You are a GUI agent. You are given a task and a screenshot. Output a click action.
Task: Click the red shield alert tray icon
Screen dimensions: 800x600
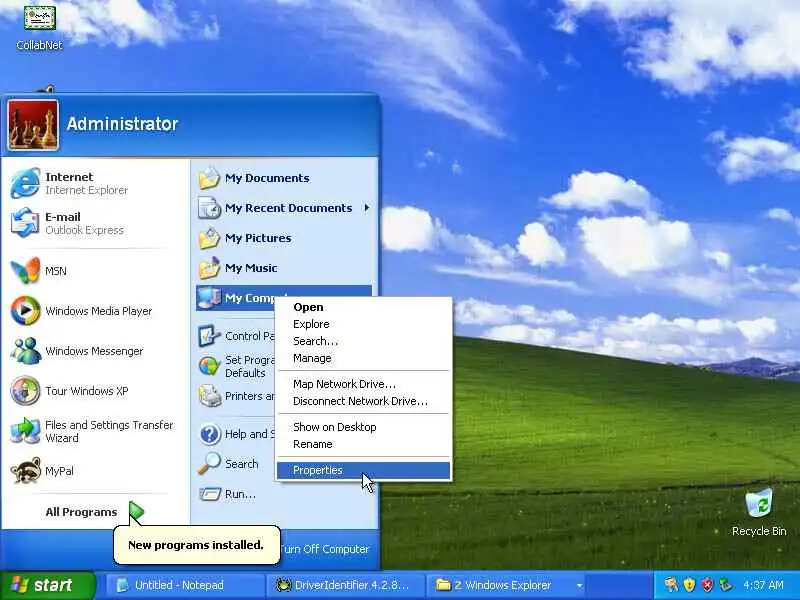tap(707, 585)
